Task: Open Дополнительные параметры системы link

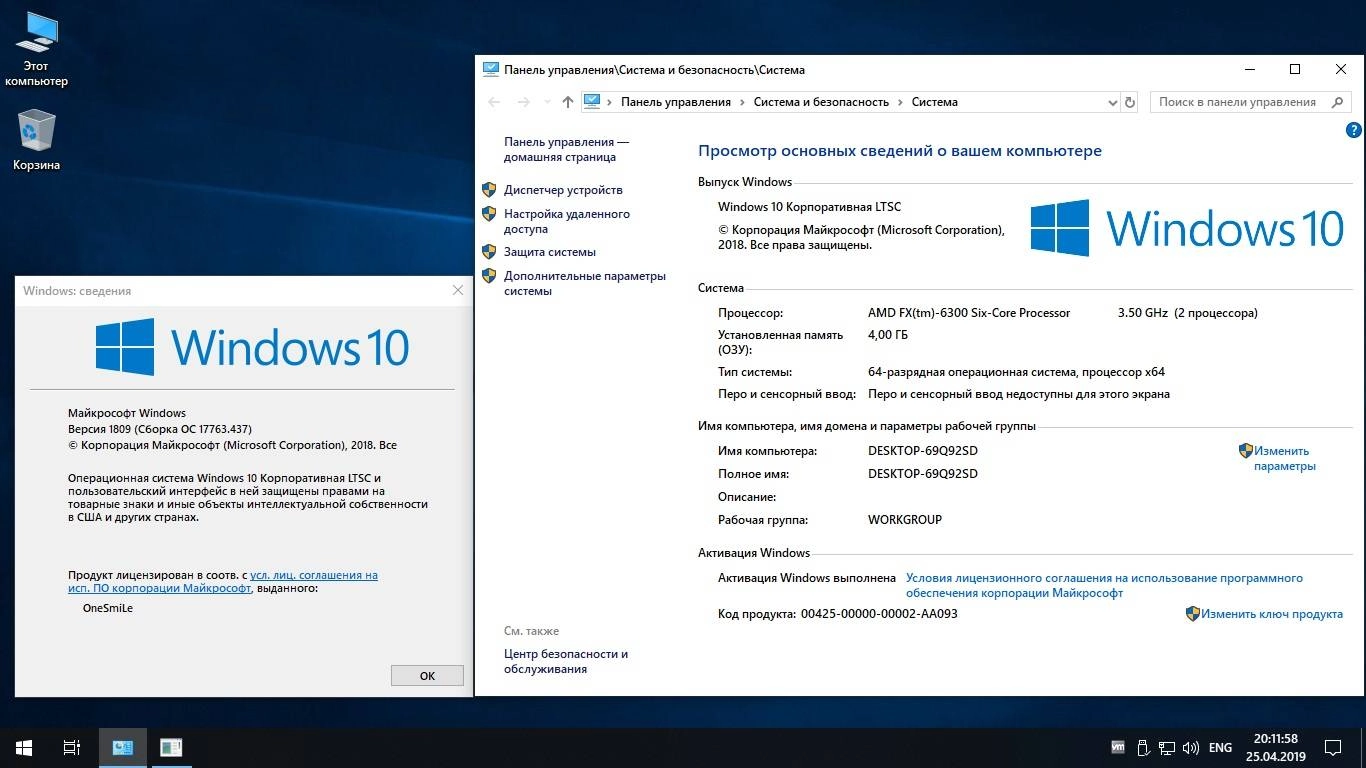Action: (x=585, y=283)
